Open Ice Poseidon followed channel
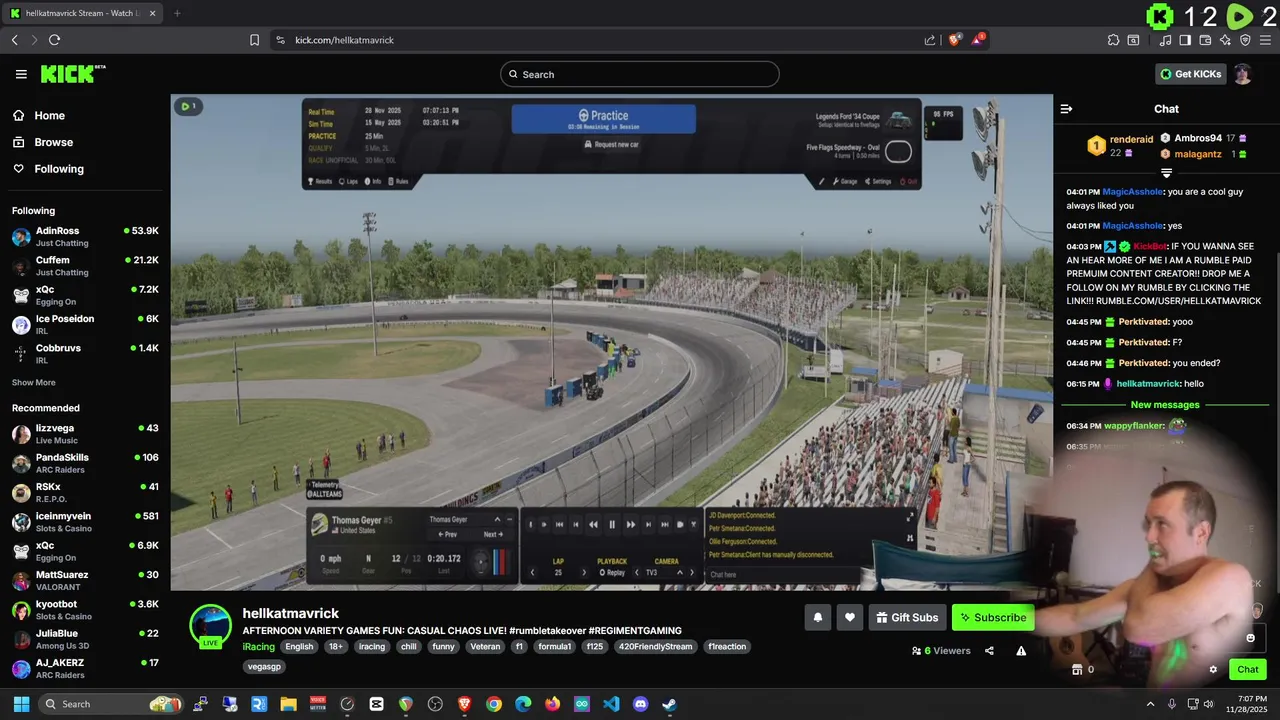This screenshot has width=1280, height=720. [85, 325]
